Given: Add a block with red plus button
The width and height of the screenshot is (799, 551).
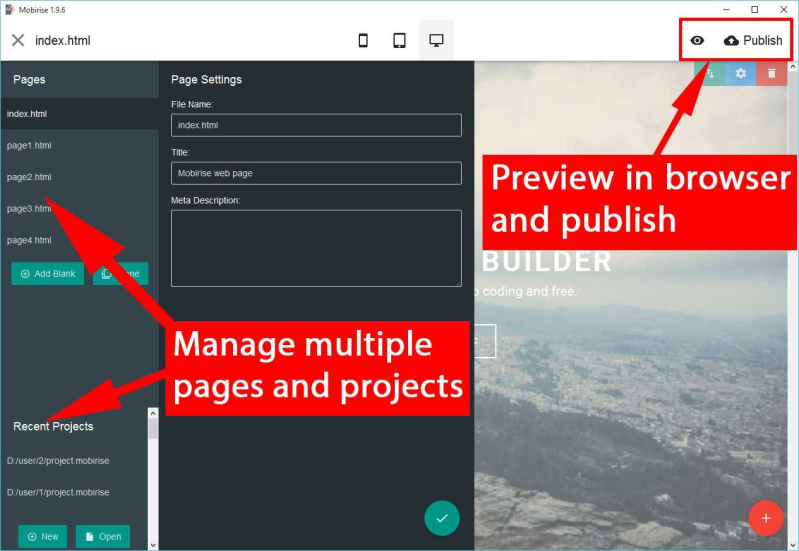Looking at the screenshot, I should coord(766,518).
